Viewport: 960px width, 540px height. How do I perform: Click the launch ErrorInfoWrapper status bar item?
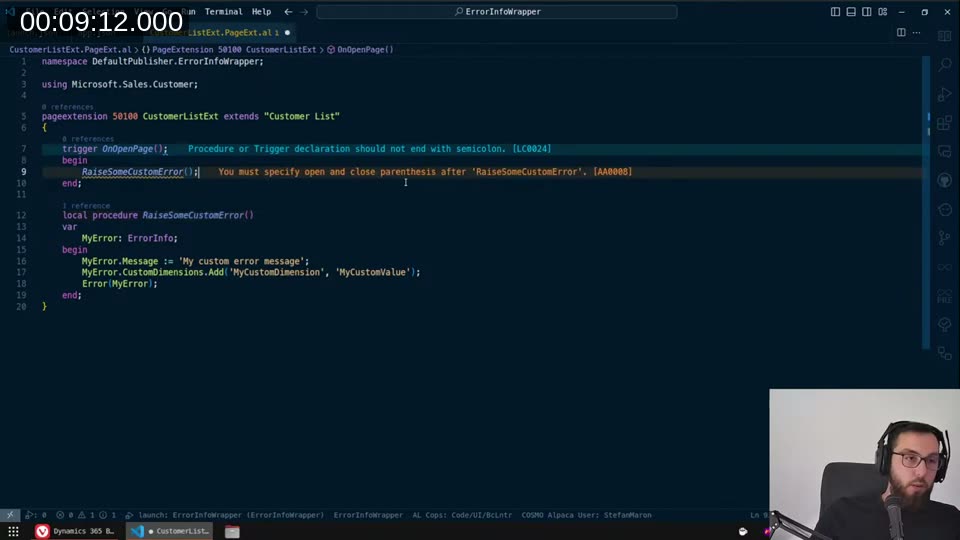tap(229, 515)
